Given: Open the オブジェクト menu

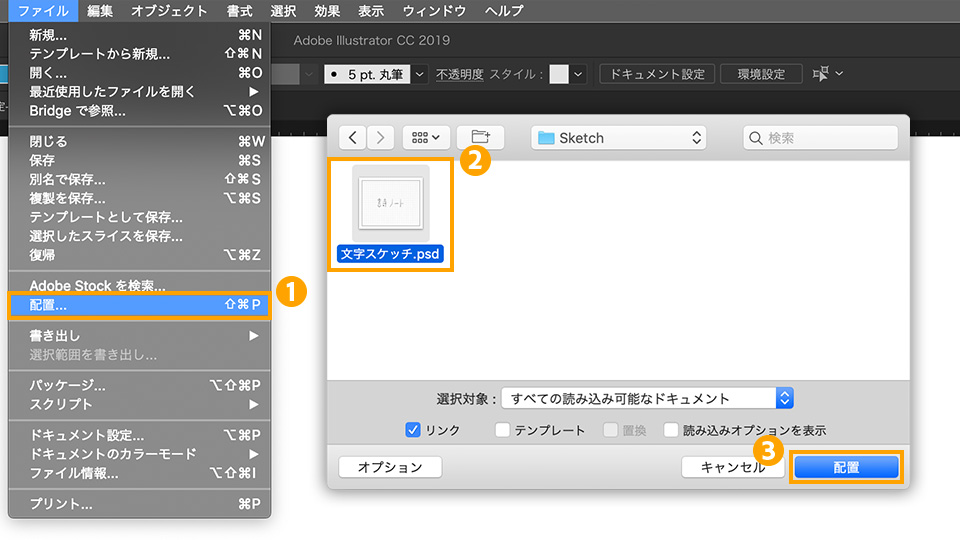Looking at the screenshot, I should point(169,11).
